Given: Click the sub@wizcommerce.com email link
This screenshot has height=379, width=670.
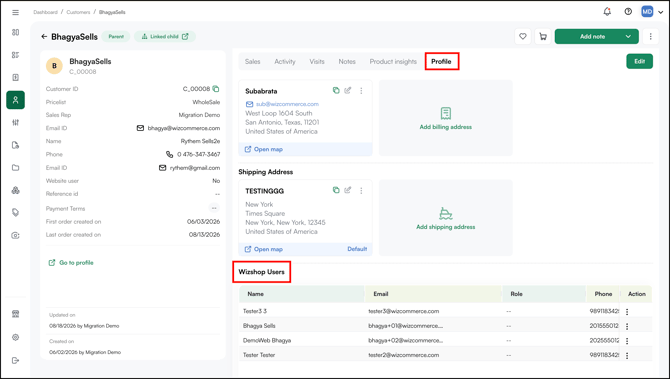Looking at the screenshot, I should pyautogui.click(x=287, y=104).
